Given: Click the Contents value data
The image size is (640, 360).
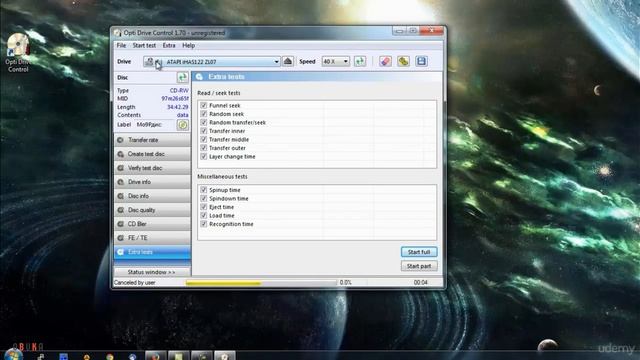Looking at the screenshot, I should (x=182, y=115).
